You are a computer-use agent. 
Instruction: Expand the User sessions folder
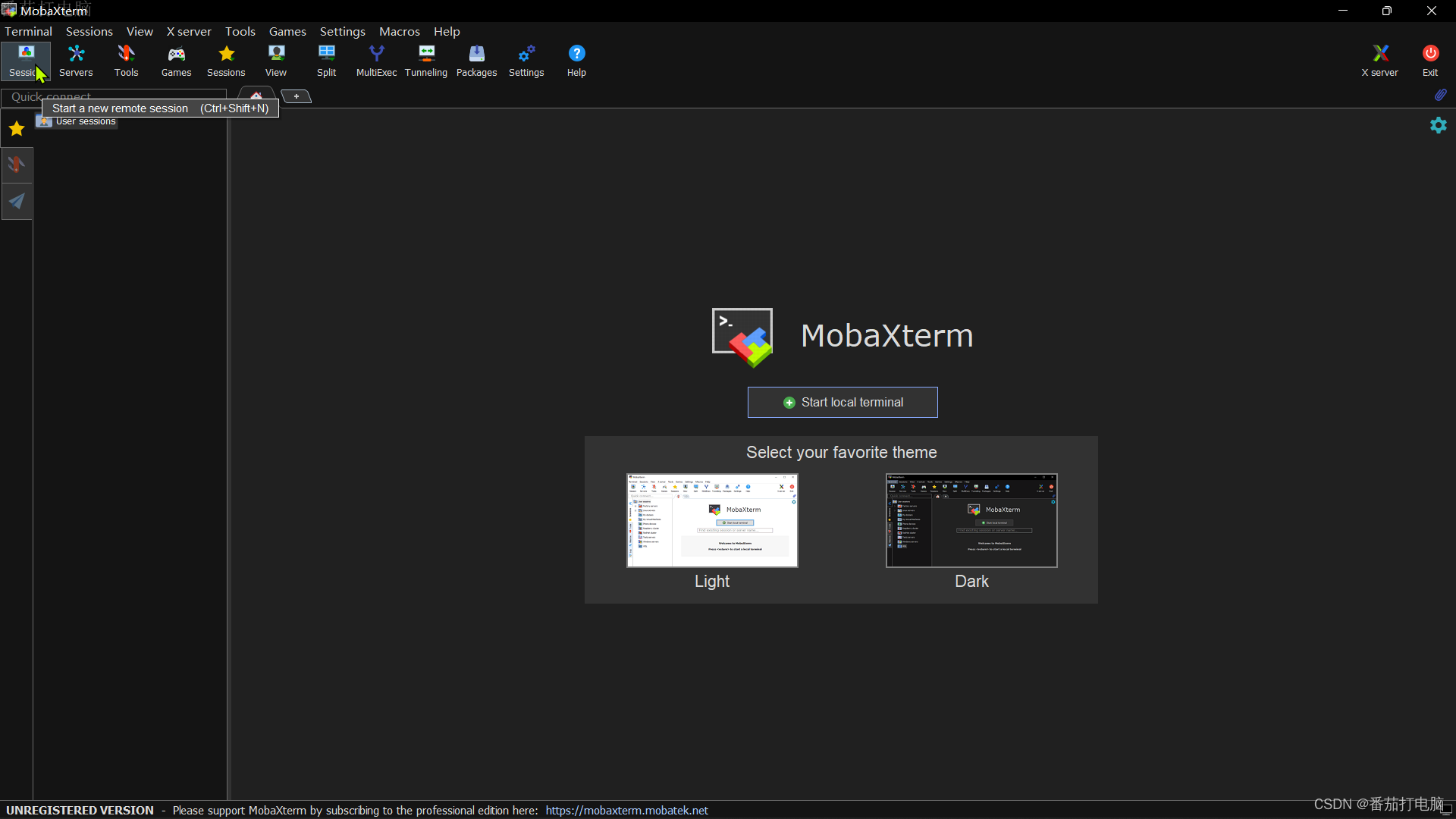pos(84,121)
